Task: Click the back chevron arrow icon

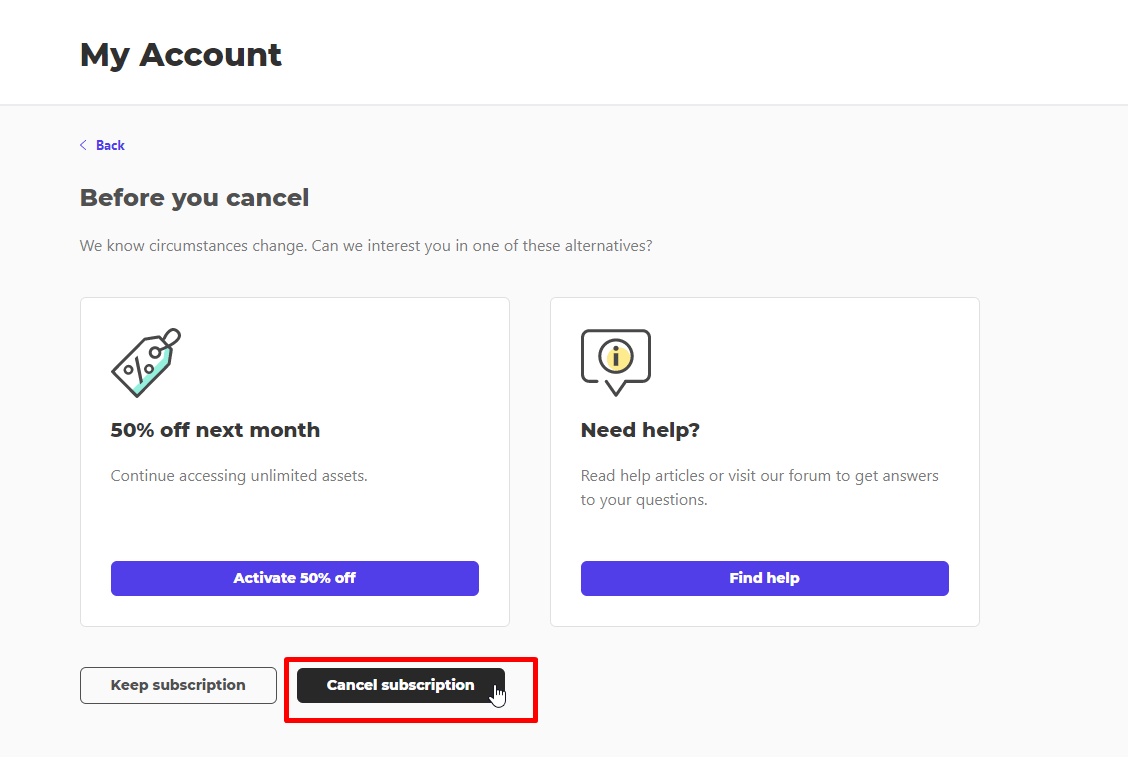Action: pyautogui.click(x=84, y=145)
